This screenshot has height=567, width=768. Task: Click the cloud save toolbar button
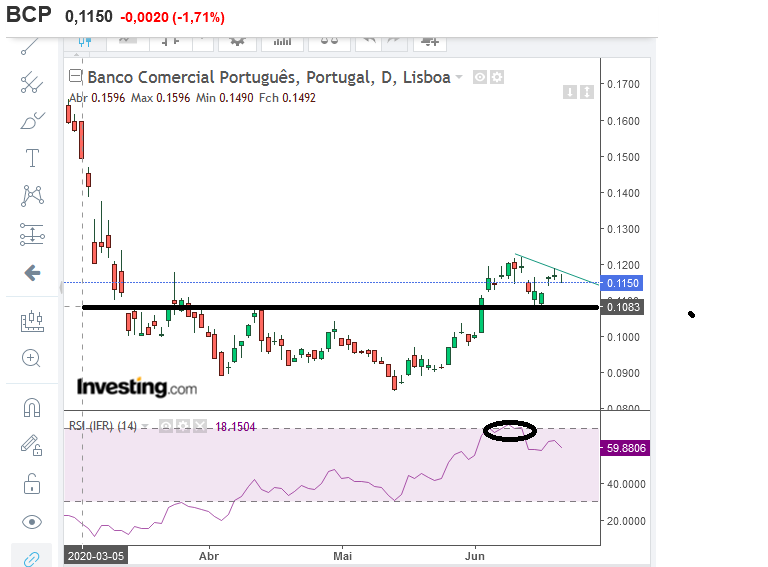[x=430, y=43]
